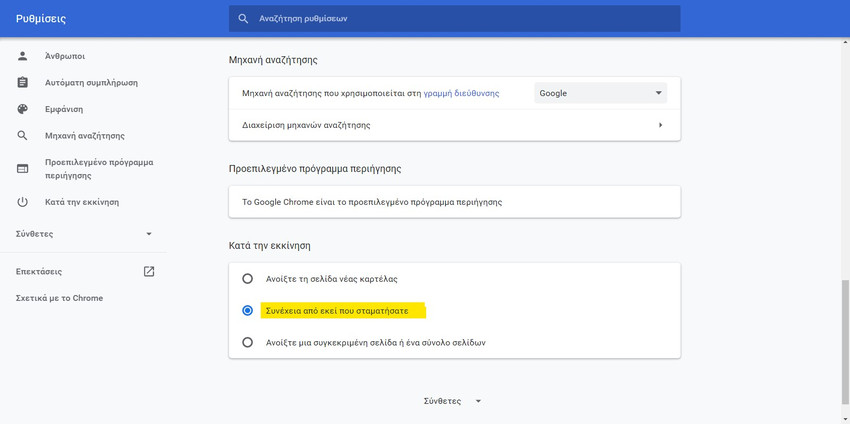
Task: Select the Συνέχεια από εκεί που σταματήσατε radio button
Action: tap(247, 311)
